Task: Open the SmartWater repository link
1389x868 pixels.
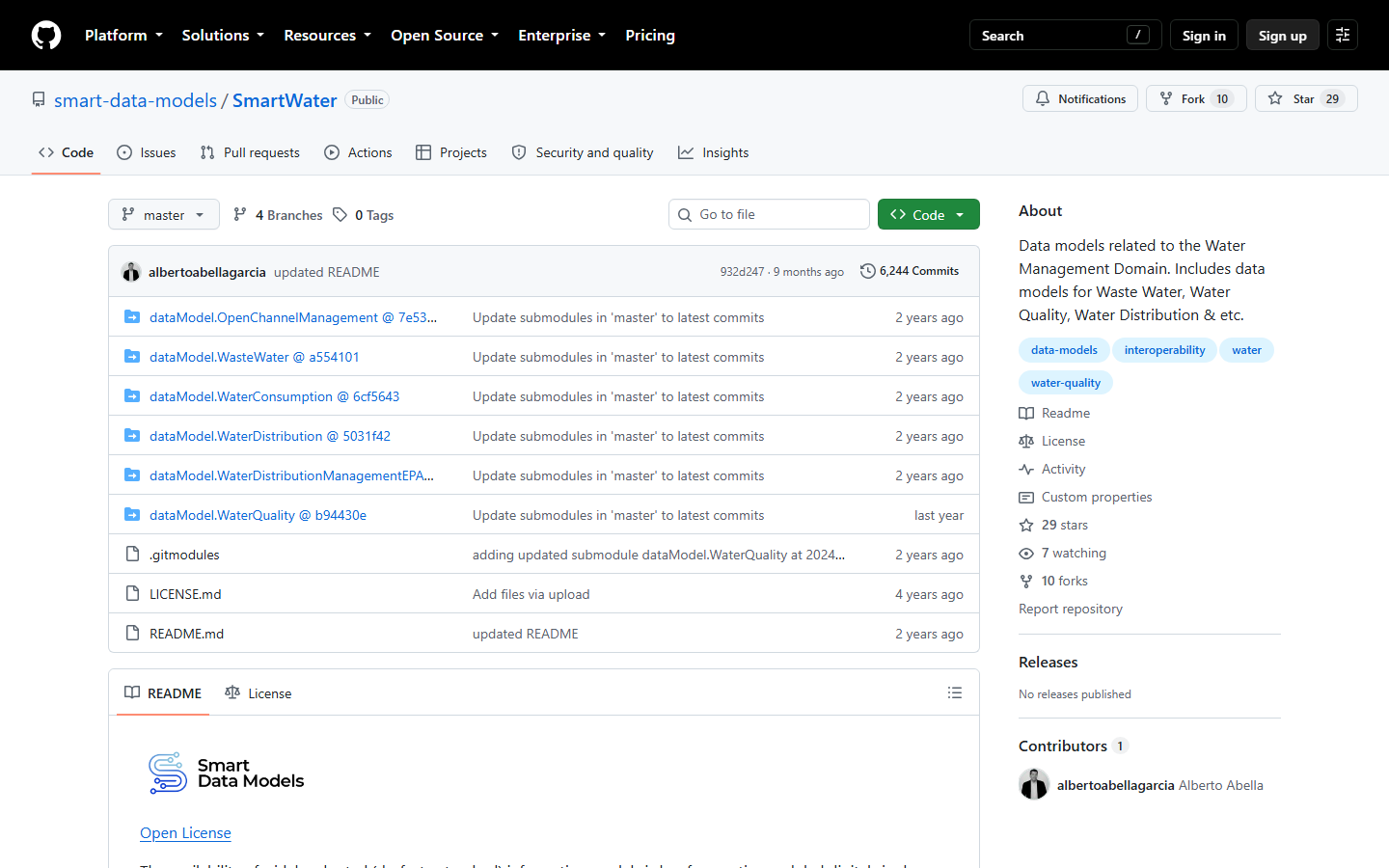Action: [x=285, y=100]
